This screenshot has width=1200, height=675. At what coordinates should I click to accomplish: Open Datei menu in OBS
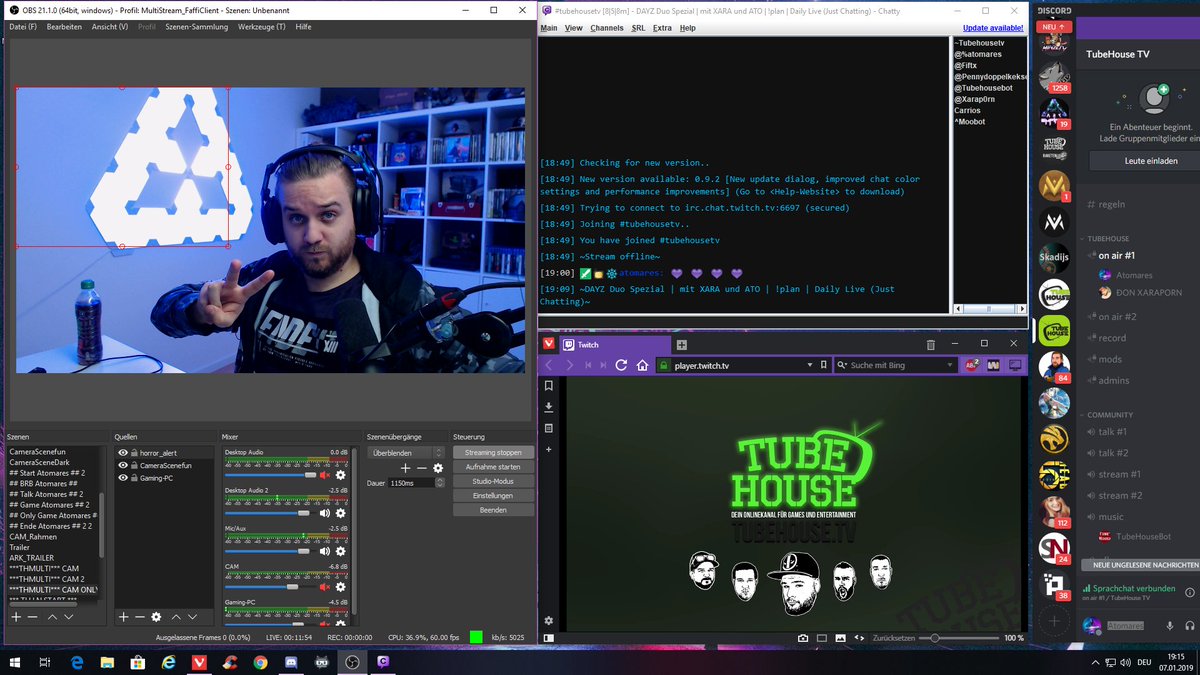pyautogui.click(x=23, y=27)
